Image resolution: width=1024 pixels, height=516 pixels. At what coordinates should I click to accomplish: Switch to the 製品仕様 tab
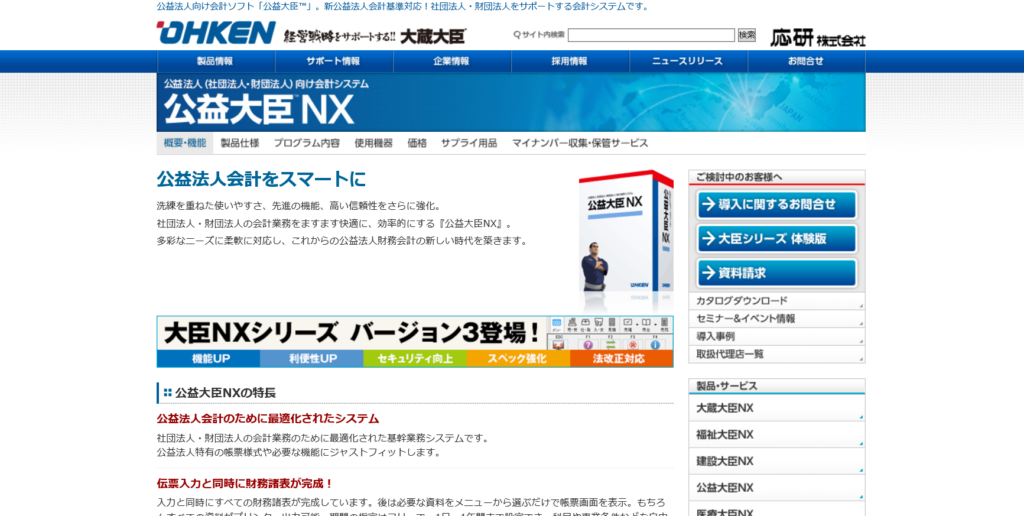point(240,143)
